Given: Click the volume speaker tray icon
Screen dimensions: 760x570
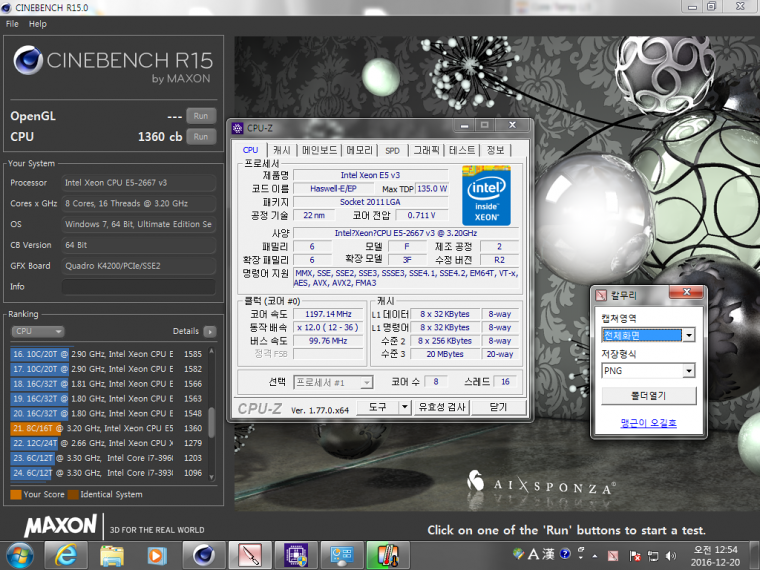Looking at the screenshot, I should 671,556.
